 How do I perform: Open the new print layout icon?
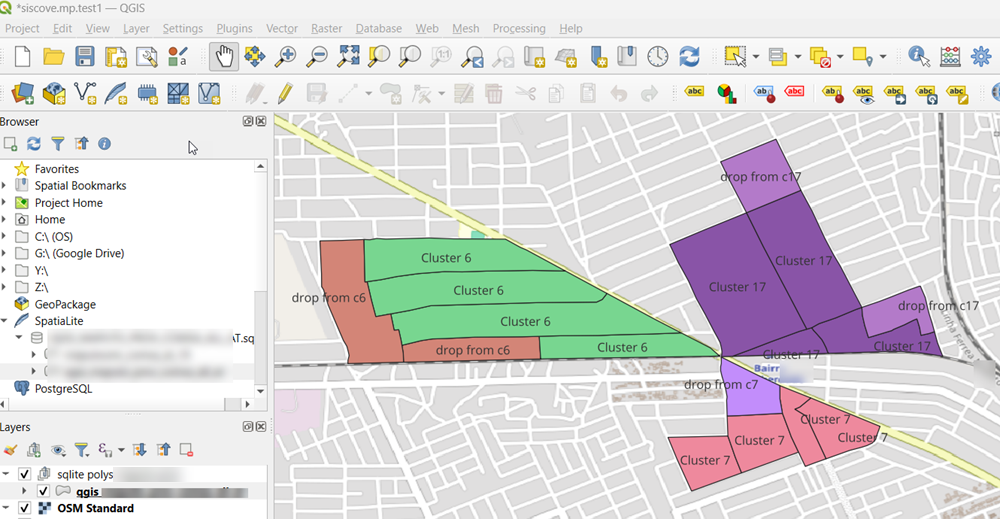pyautogui.click(x=115, y=57)
